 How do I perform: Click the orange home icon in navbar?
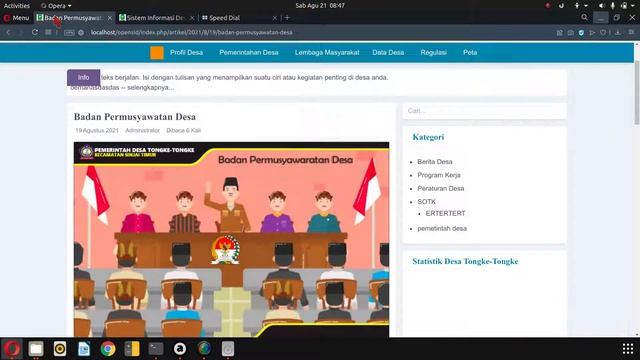click(157, 53)
